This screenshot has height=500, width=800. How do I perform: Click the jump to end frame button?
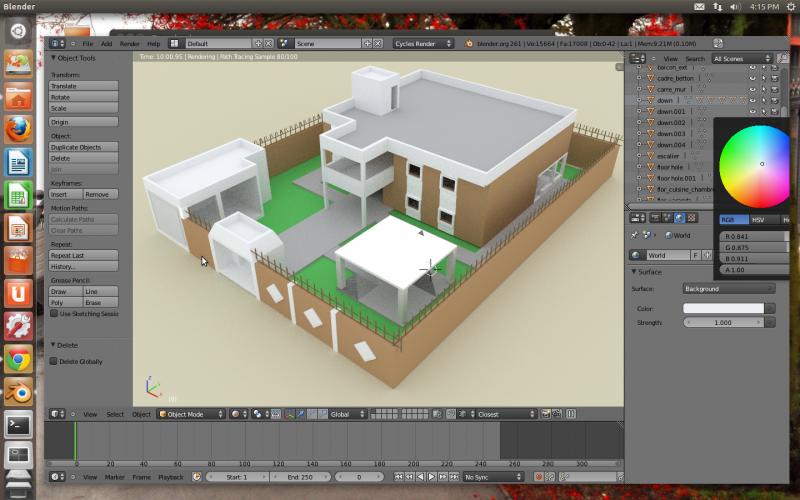pyautogui.click(x=456, y=477)
